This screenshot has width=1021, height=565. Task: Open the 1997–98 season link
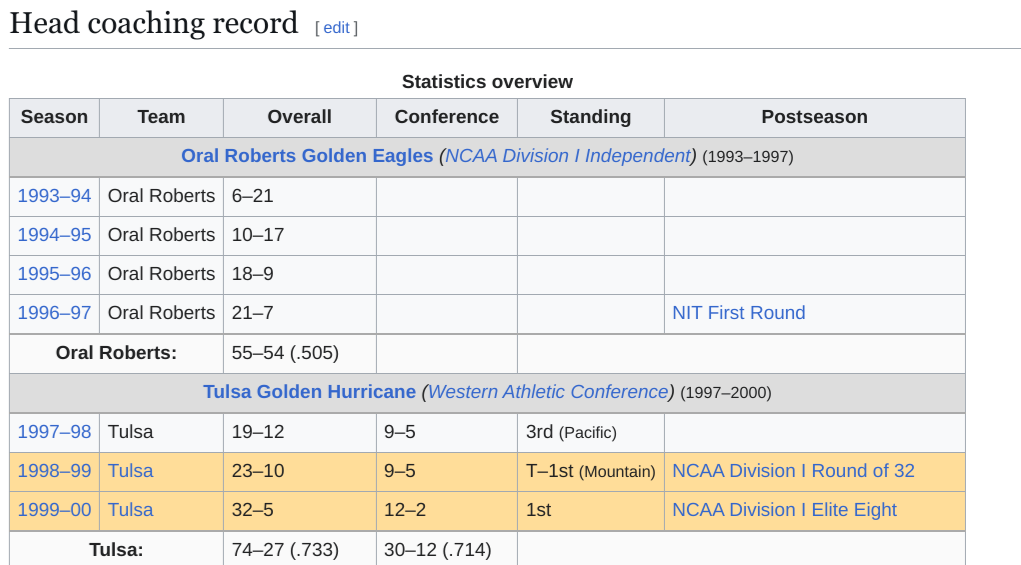click(54, 432)
